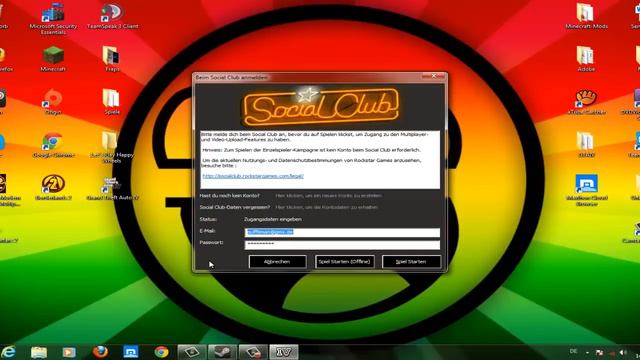
Task: Open the Adobe folder on desktop
Action: tap(586, 60)
